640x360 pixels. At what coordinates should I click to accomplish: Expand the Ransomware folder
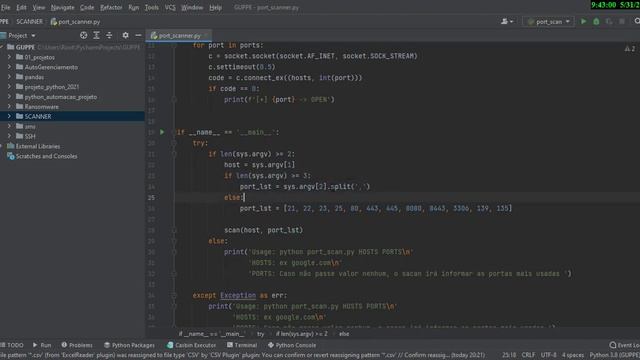point(9,107)
